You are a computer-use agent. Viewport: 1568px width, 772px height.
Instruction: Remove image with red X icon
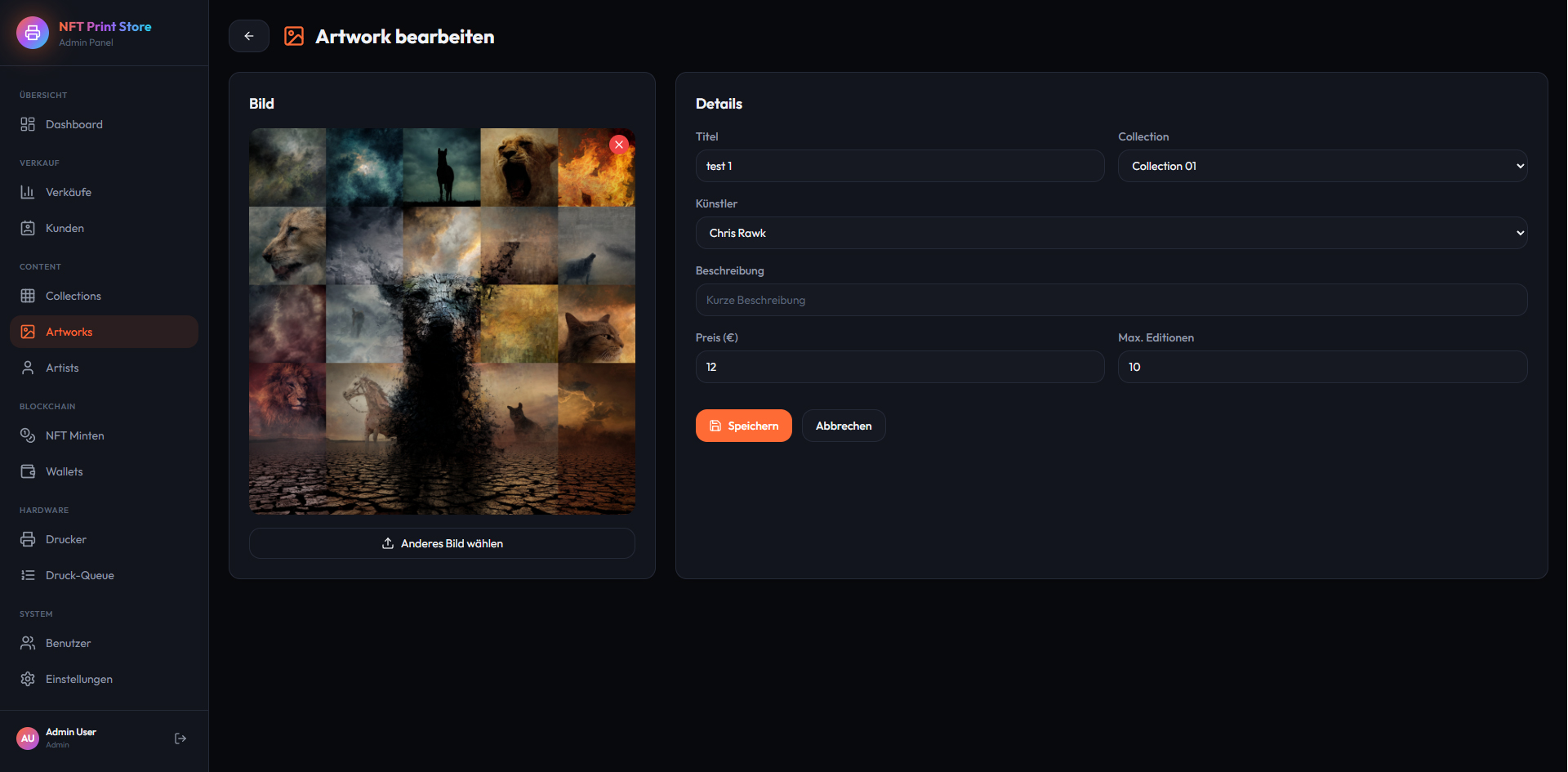619,145
